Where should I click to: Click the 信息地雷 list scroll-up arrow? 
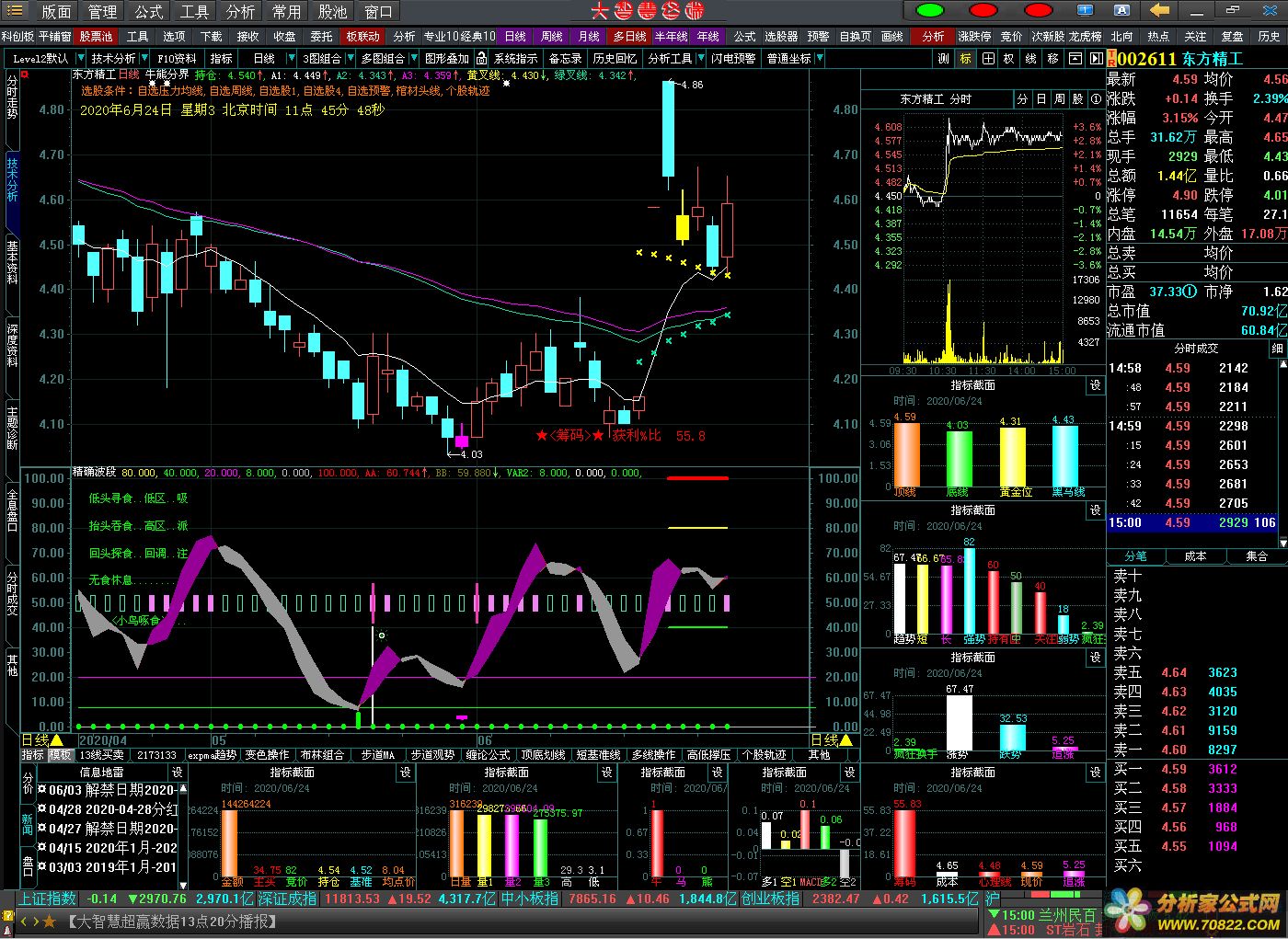pyautogui.click(x=182, y=789)
